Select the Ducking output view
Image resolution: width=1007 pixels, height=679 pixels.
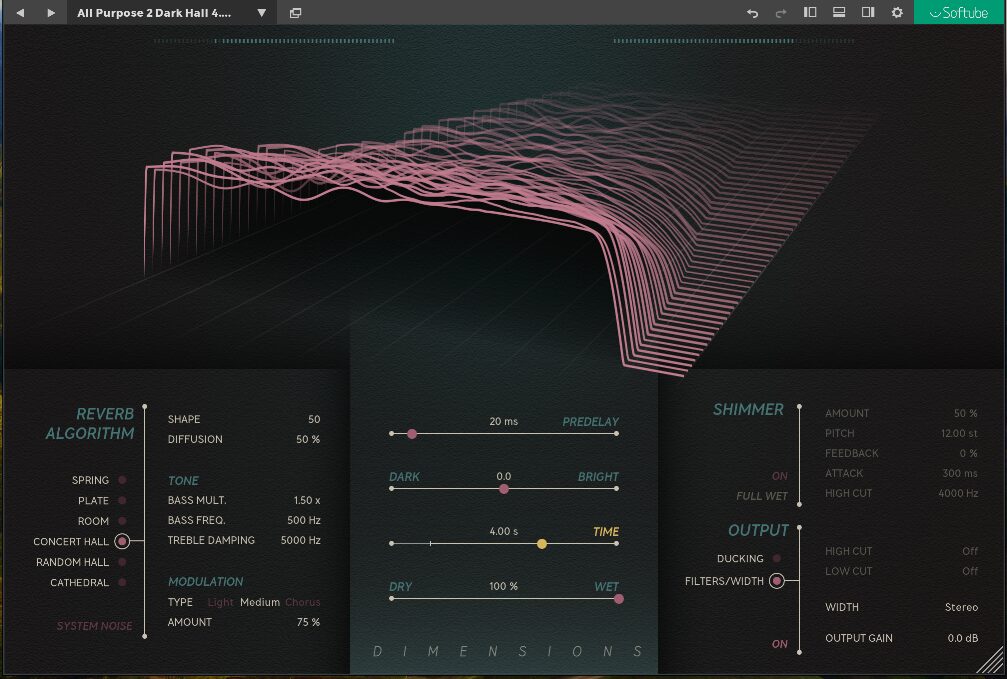[x=777, y=559]
